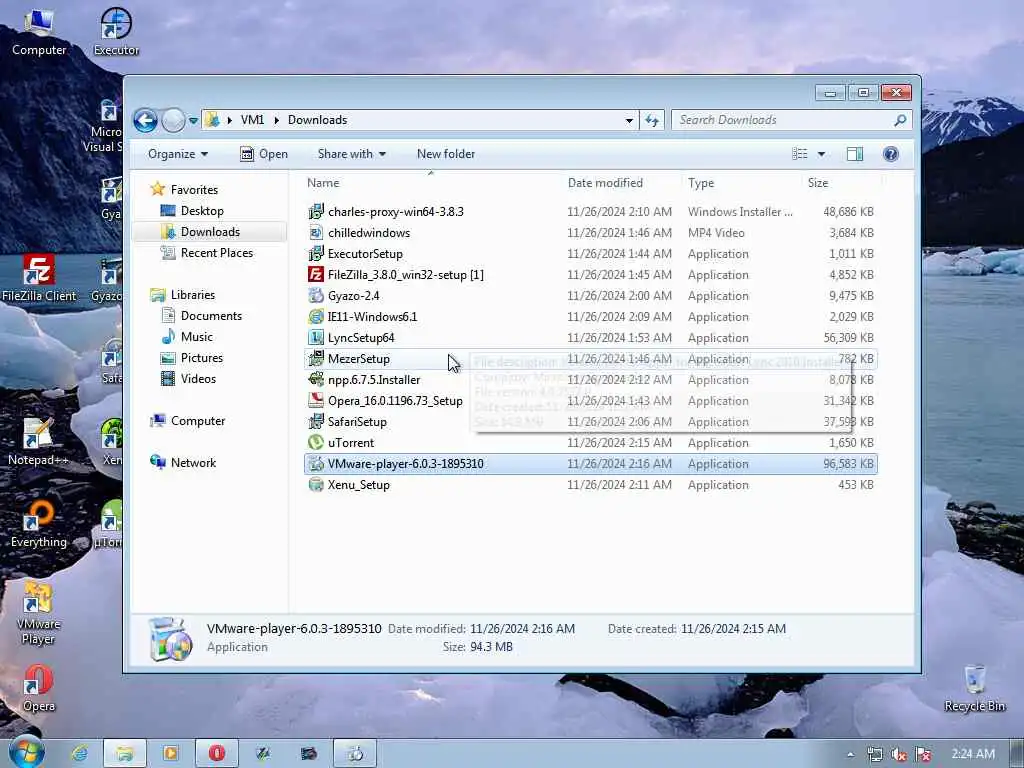Select the chilledwindows MP4 video file icon

[x=316, y=232]
